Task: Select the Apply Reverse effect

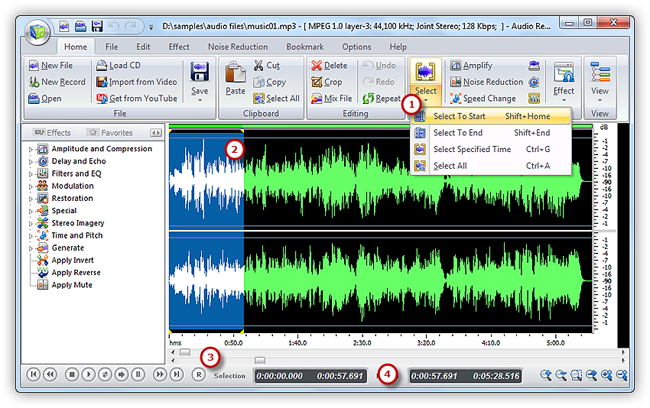Action: tap(68, 273)
